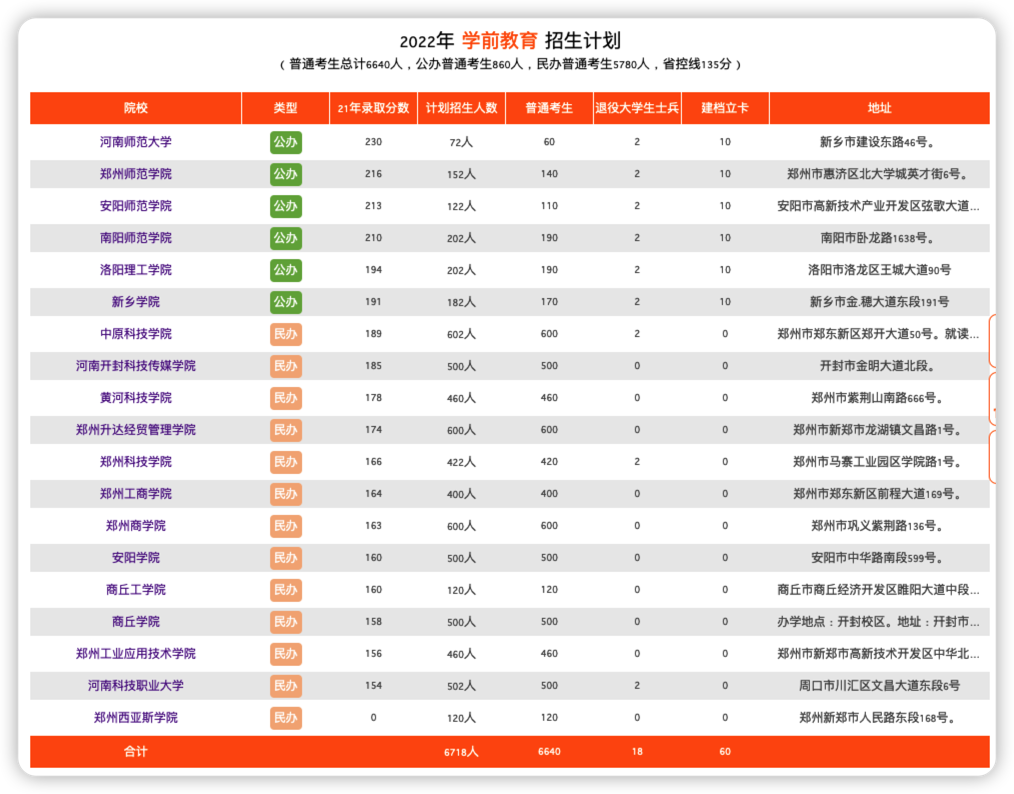Click 602人 in 中原科技学院 row

point(461,334)
